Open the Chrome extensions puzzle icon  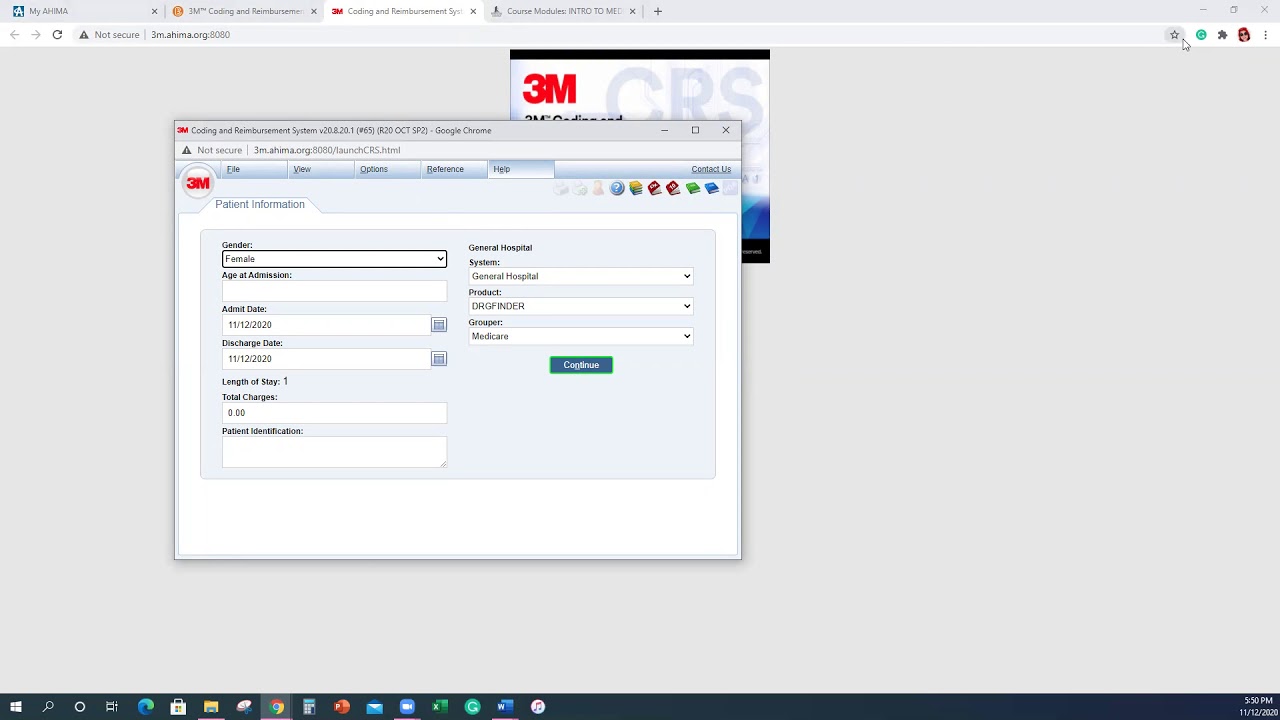tap(1222, 35)
